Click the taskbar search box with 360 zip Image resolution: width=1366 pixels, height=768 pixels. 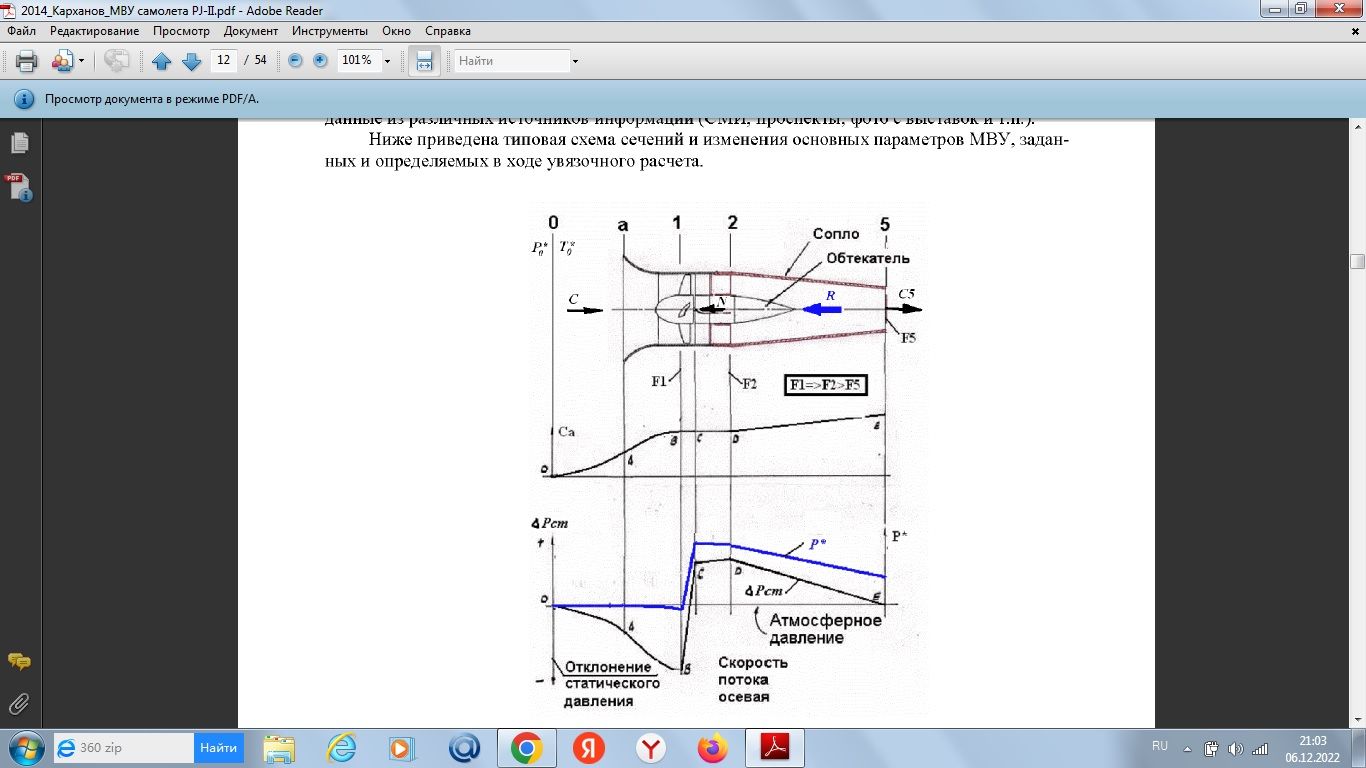(x=124, y=748)
